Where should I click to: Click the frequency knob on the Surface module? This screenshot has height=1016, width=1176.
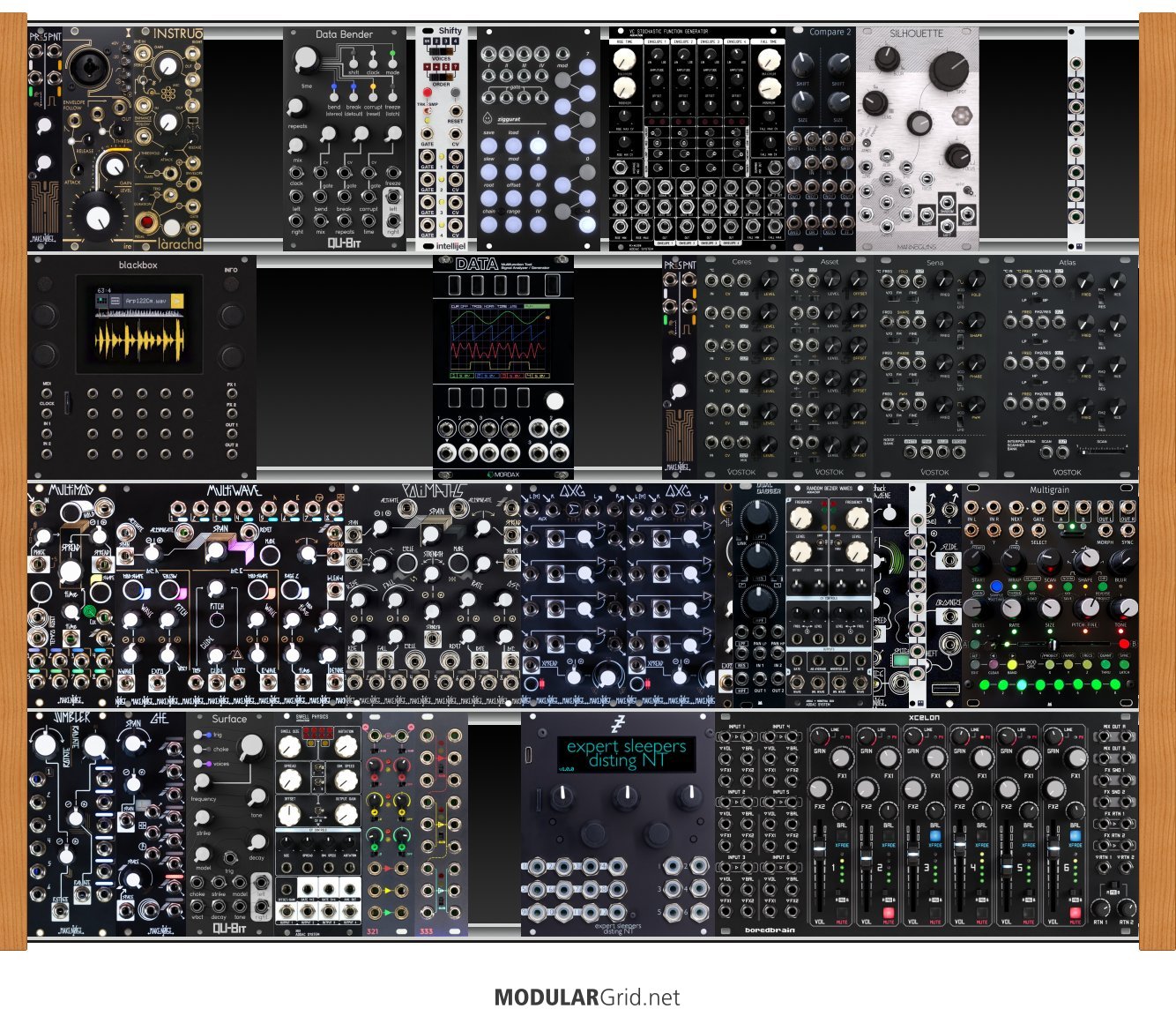tap(203, 782)
